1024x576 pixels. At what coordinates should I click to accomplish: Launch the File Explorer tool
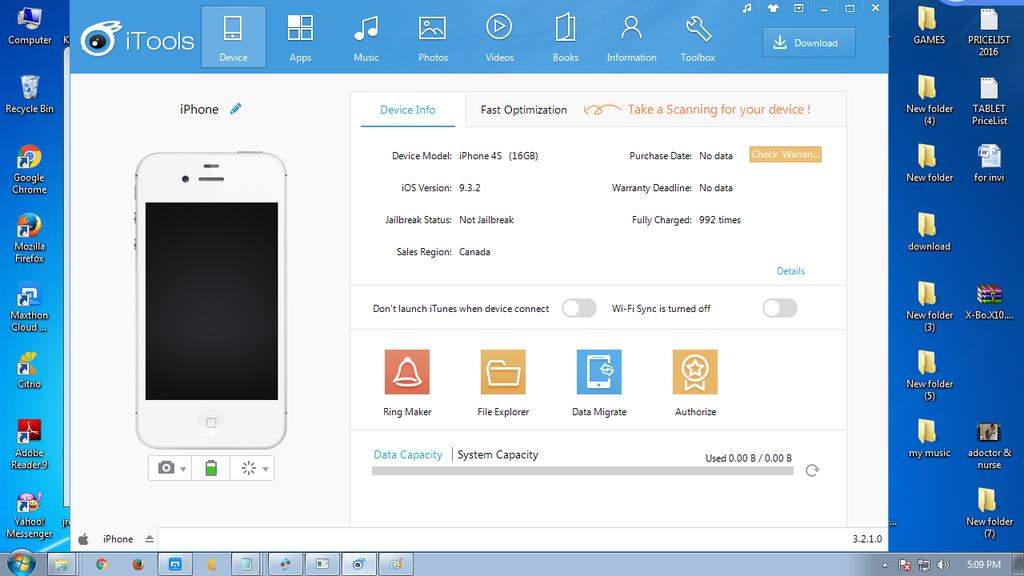click(x=503, y=372)
